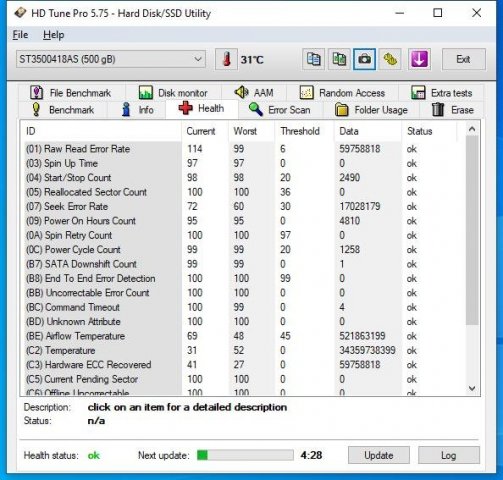This screenshot has height=480, width=503.
Task: Switch to the Disk monitor tab
Action: pos(173,93)
